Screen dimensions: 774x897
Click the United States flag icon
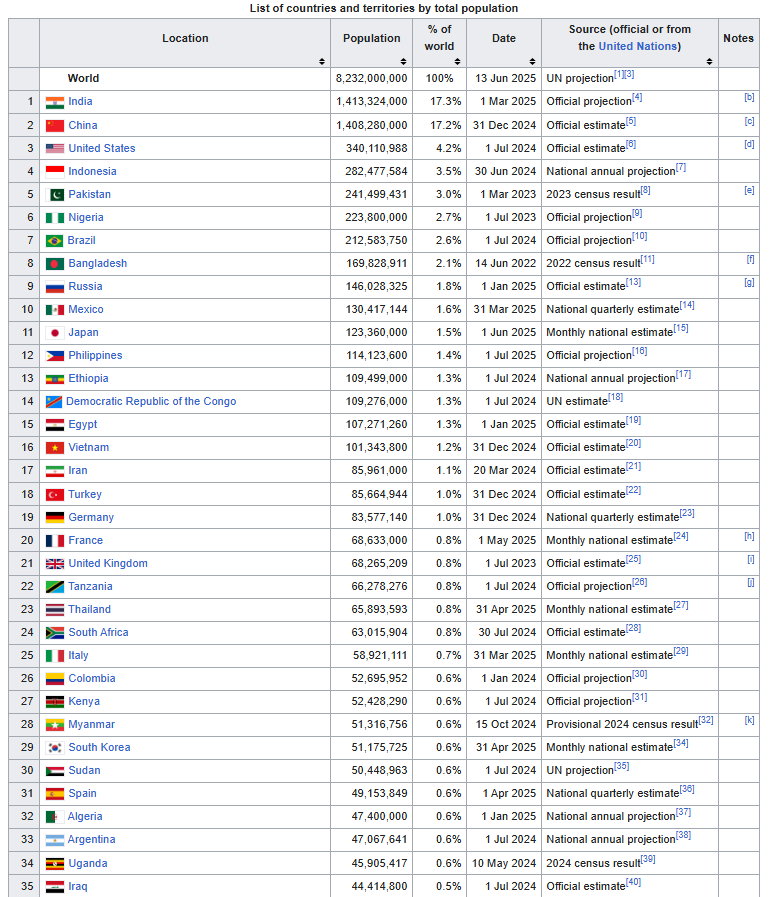click(55, 149)
